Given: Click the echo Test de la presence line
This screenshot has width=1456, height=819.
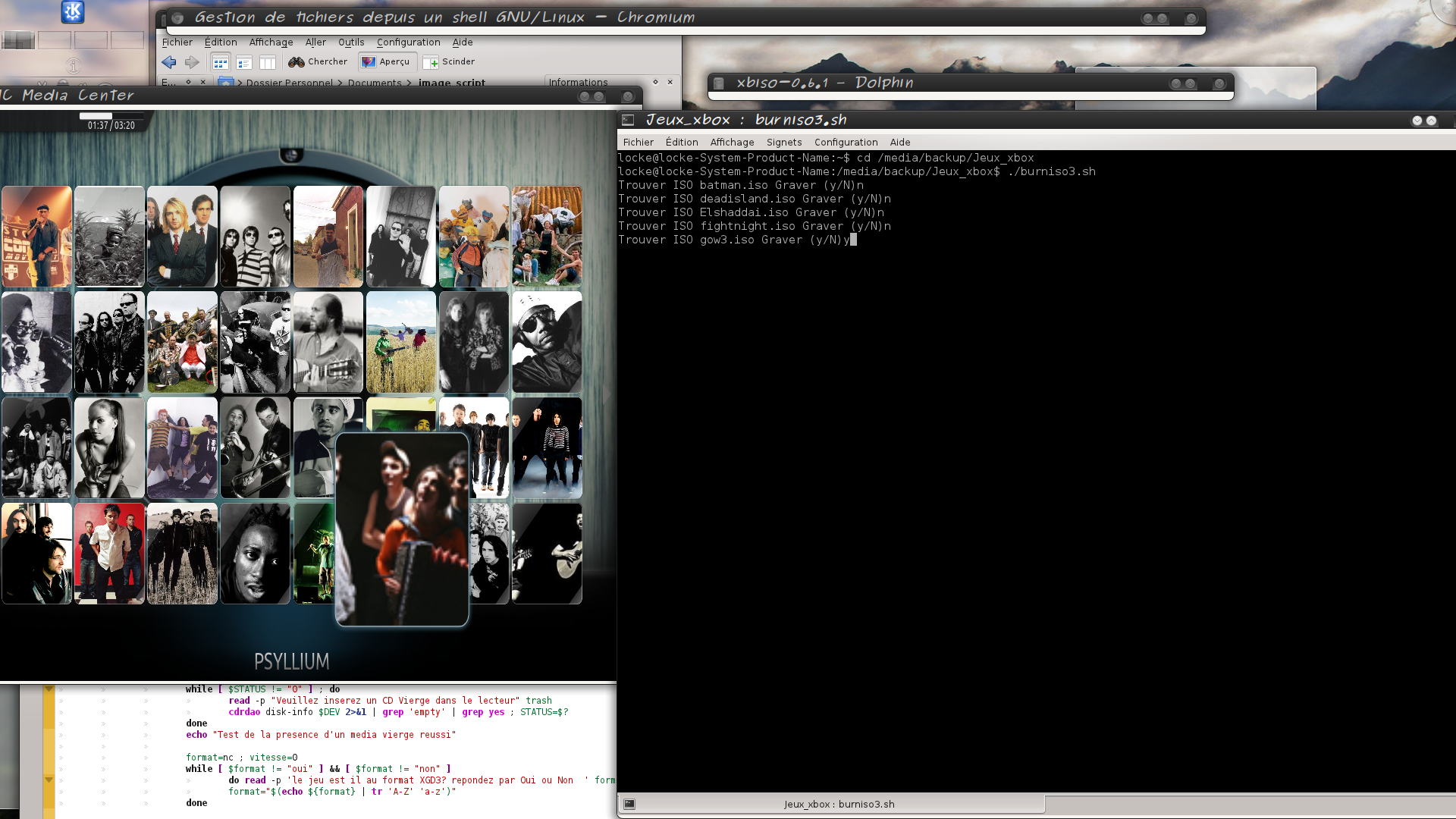Looking at the screenshot, I should click(321, 735).
